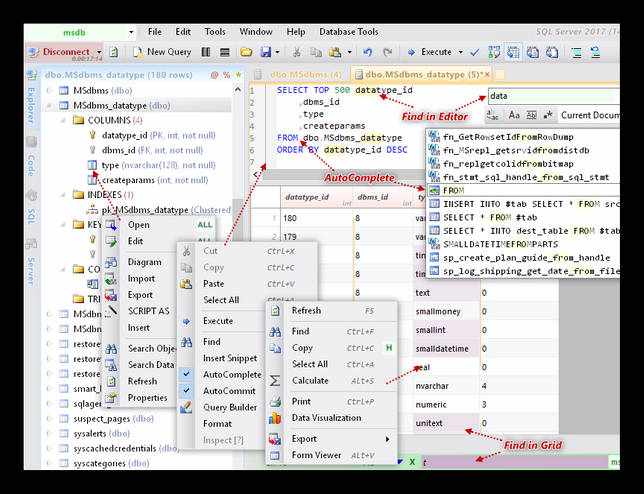Toggle AutoComplete checkmark in editor menu
The image size is (644, 494).
tap(186, 374)
